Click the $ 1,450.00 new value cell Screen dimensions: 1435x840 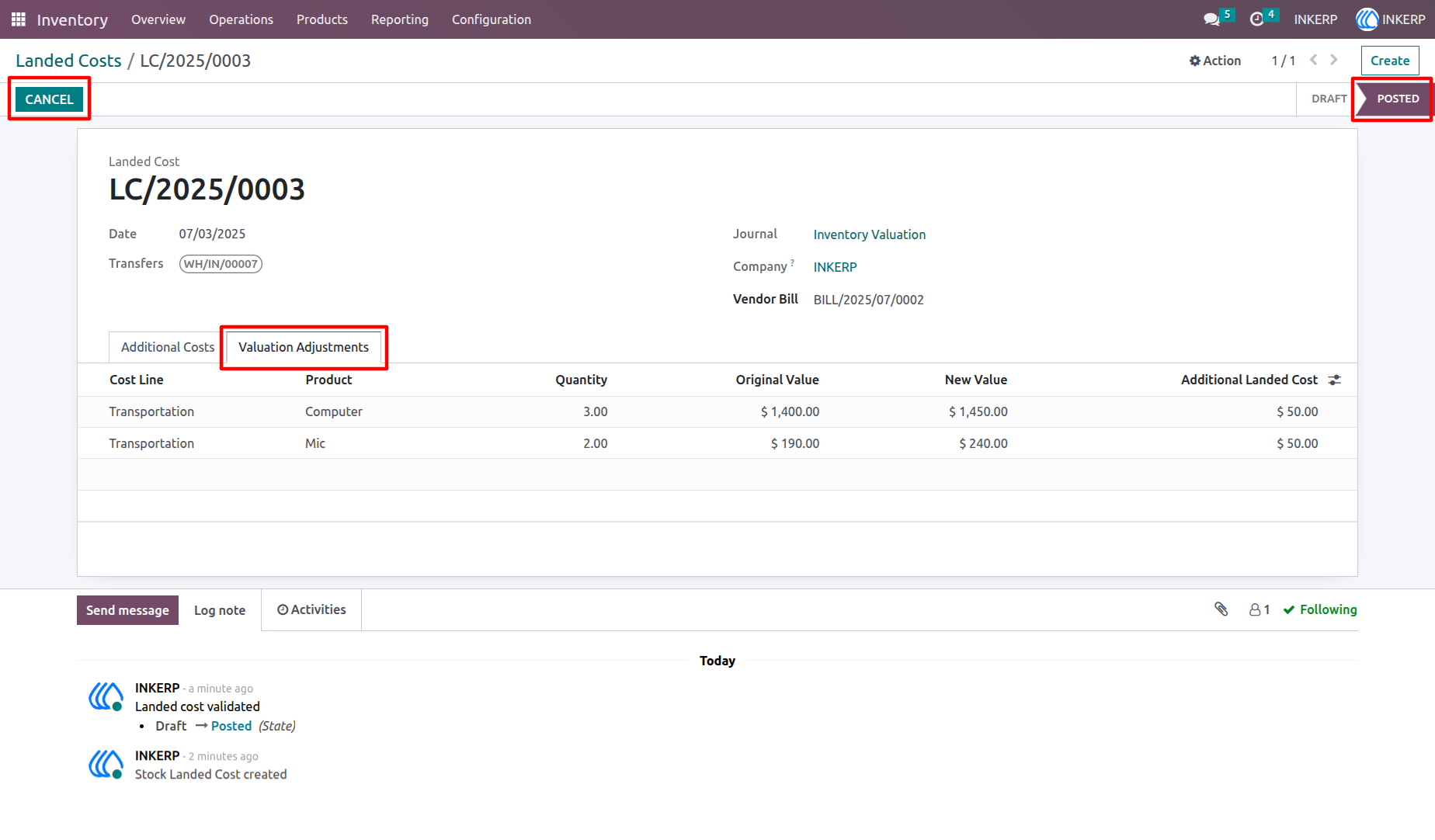coord(978,411)
